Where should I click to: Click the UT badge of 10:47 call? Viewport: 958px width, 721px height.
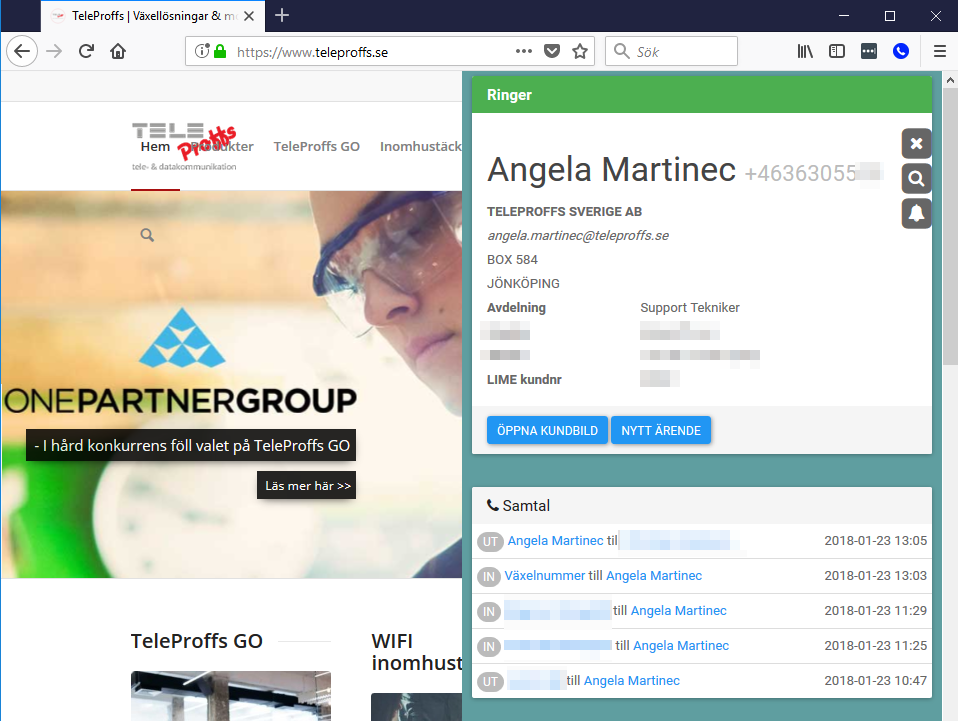(x=490, y=681)
